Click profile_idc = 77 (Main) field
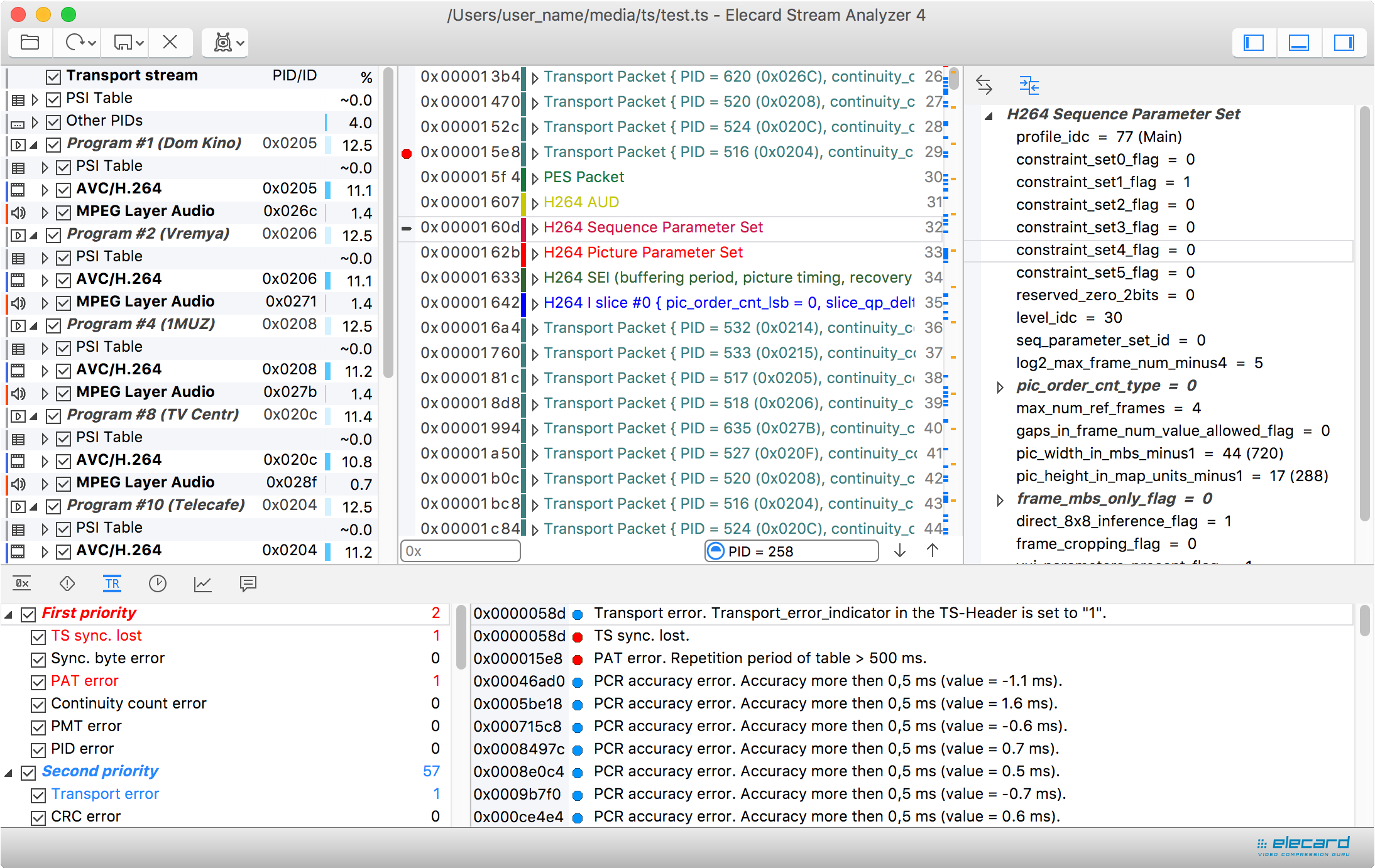Screen dimensions: 1375x868 pos(1099,137)
